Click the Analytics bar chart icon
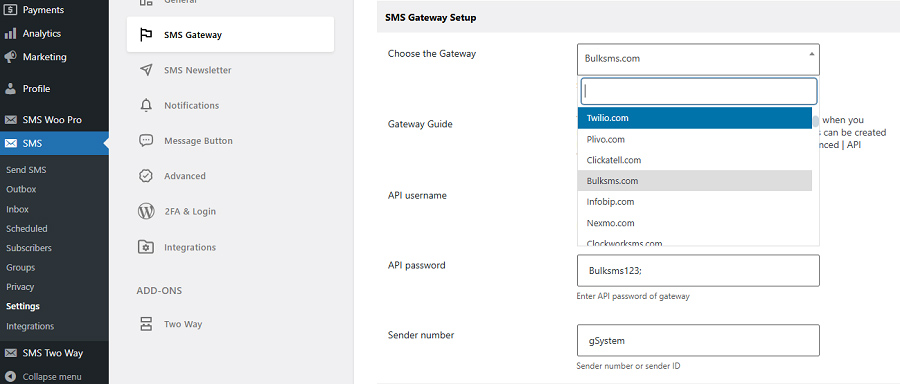This screenshot has height=384, width=900. [x=10, y=33]
